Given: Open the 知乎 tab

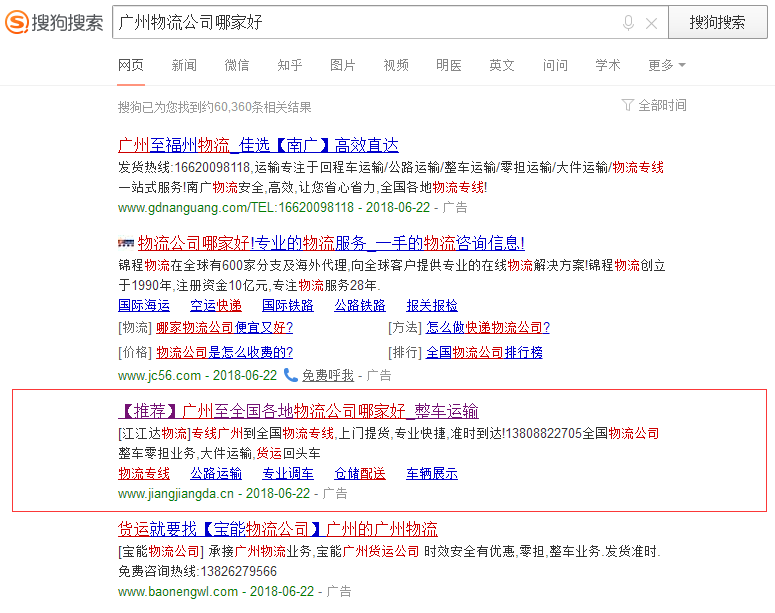Looking at the screenshot, I should [x=290, y=65].
